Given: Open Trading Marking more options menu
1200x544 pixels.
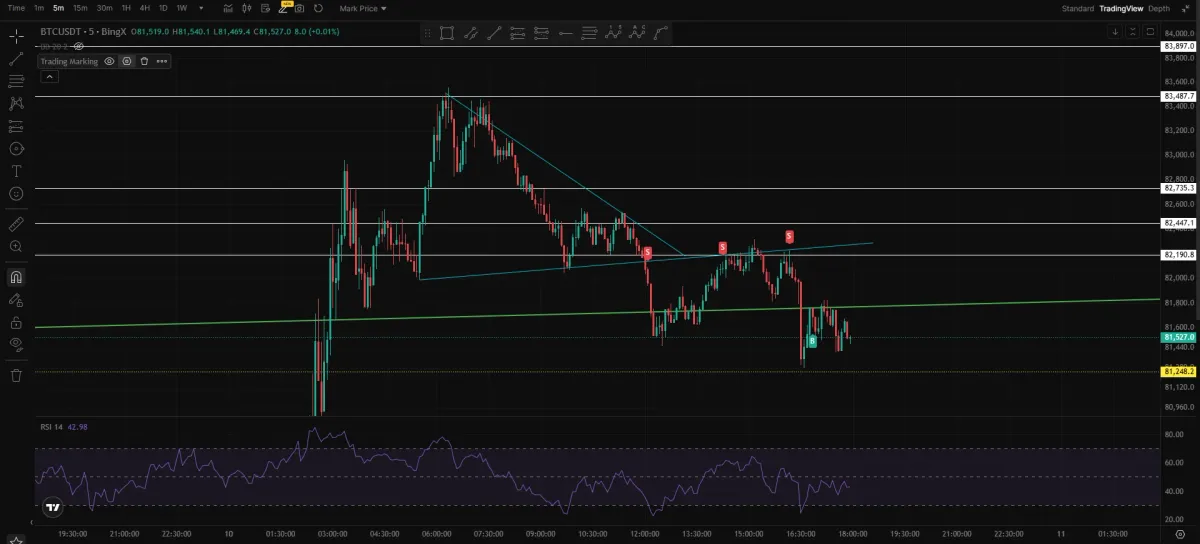Looking at the screenshot, I should click(162, 61).
